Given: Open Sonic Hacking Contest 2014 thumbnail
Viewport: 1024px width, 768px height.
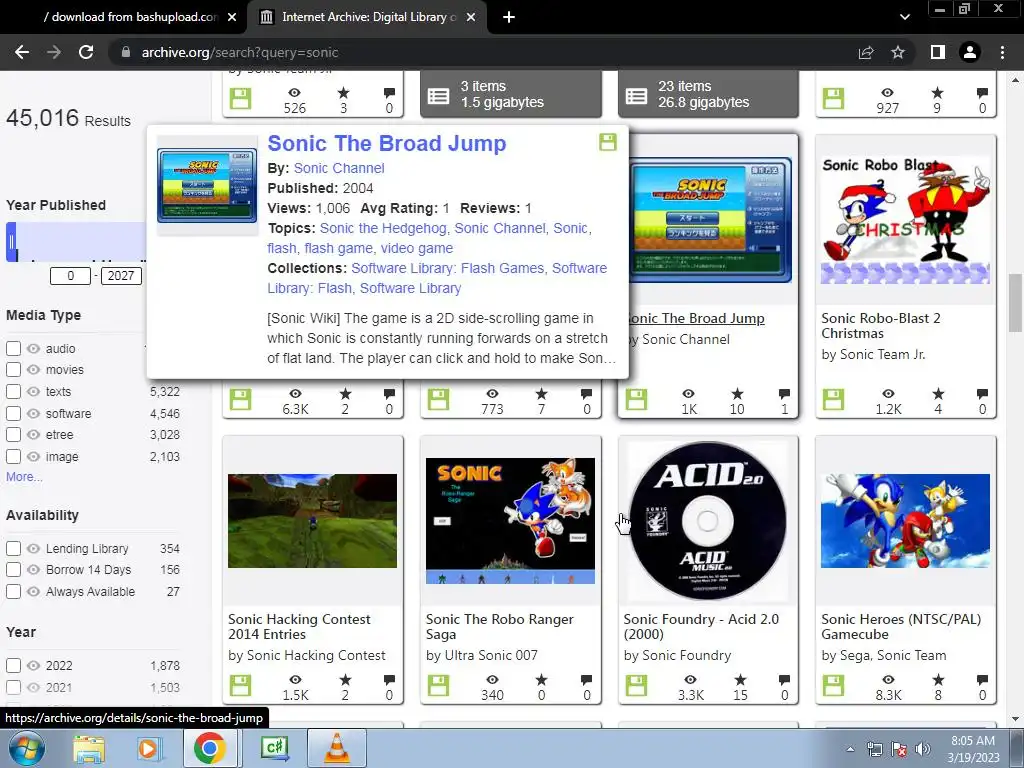Looking at the screenshot, I should [x=312, y=520].
